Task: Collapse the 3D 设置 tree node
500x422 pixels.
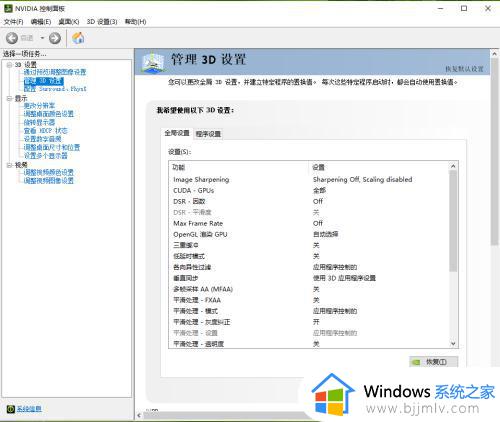Action: pos(9,65)
